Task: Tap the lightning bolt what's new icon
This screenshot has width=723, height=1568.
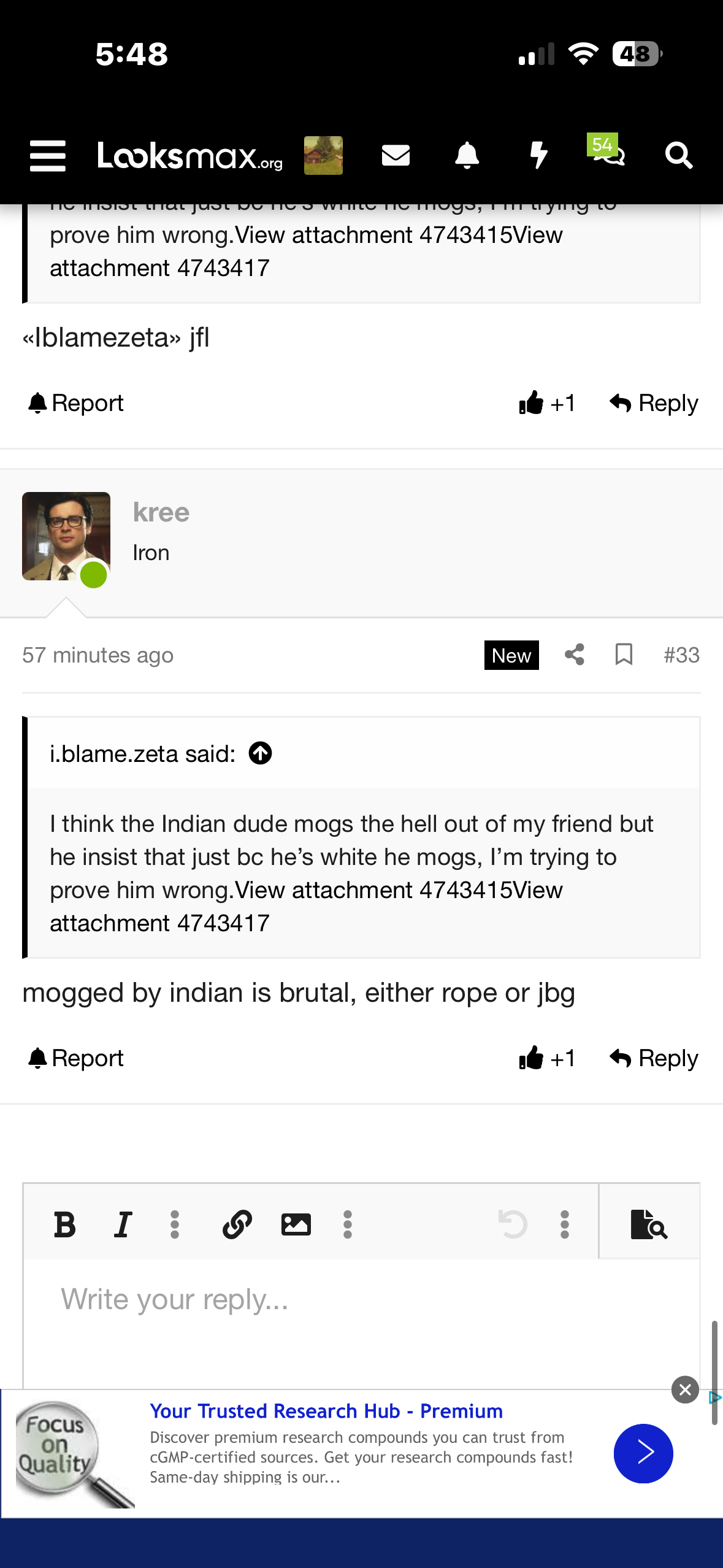Action: coord(538,155)
